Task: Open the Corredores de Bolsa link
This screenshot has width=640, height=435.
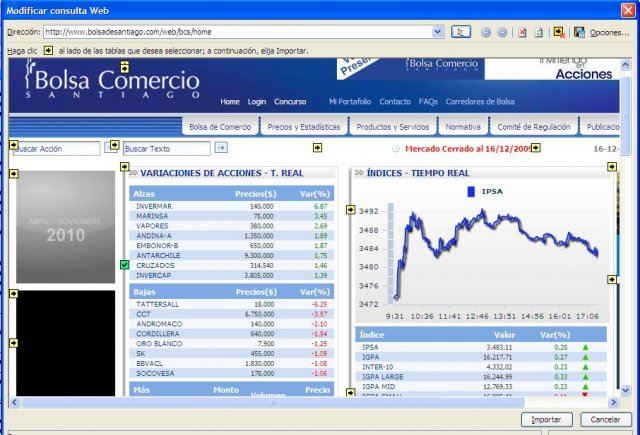Action: pos(480,101)
